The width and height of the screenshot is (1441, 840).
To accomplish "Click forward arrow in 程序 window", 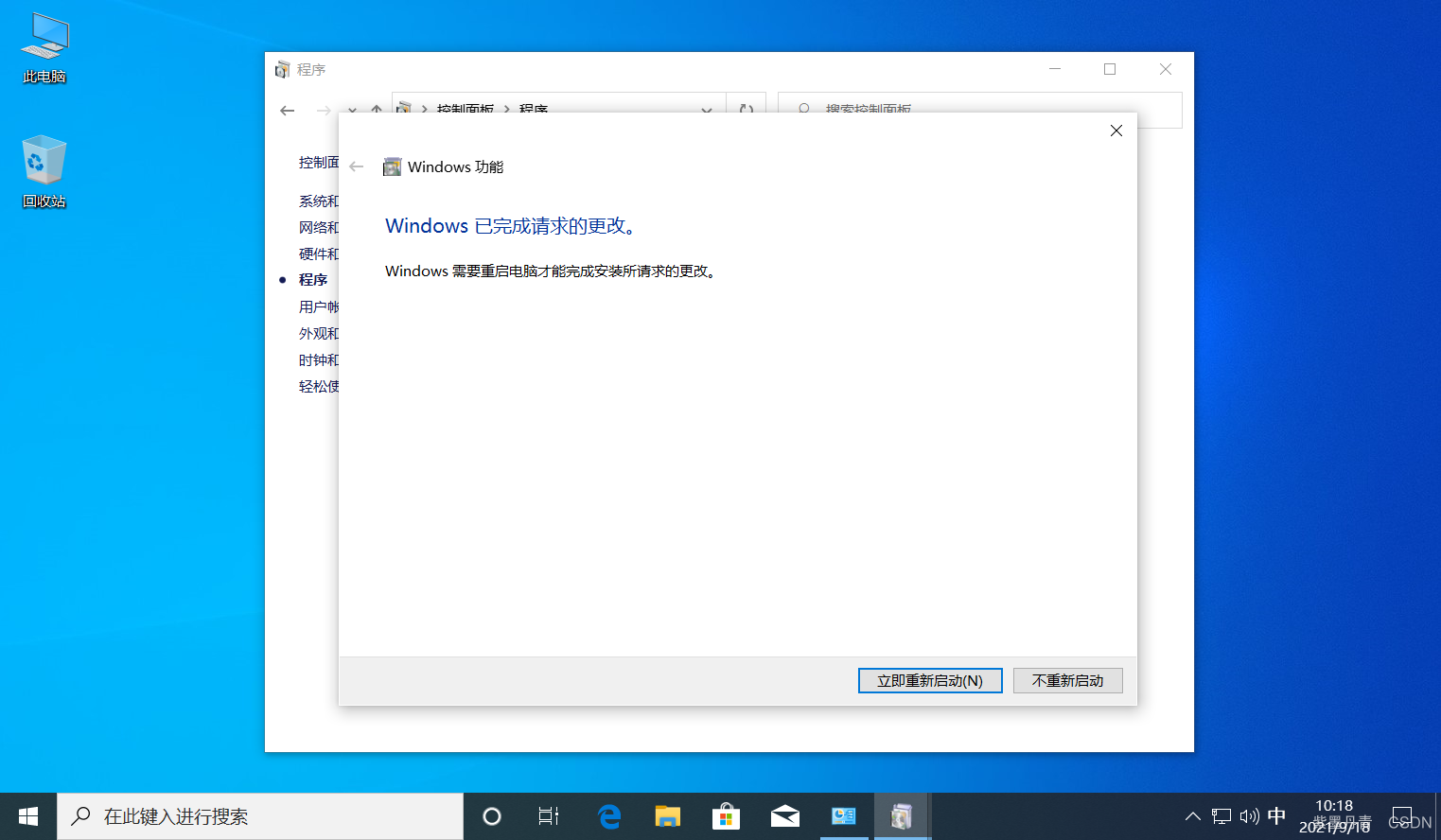I will (x=324, y=111).
